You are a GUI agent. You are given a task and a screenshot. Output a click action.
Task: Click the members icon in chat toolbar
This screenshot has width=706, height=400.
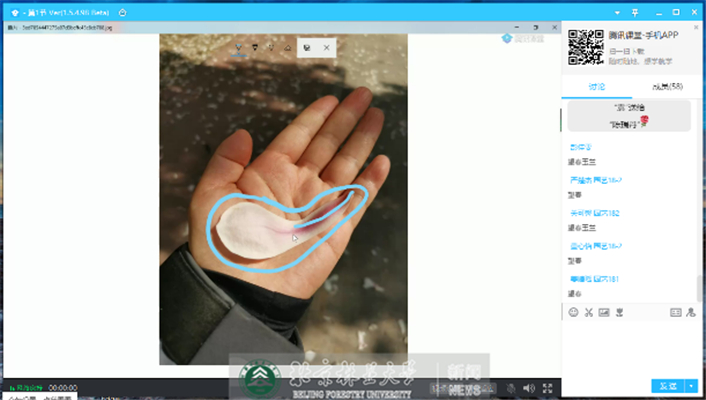691,312
